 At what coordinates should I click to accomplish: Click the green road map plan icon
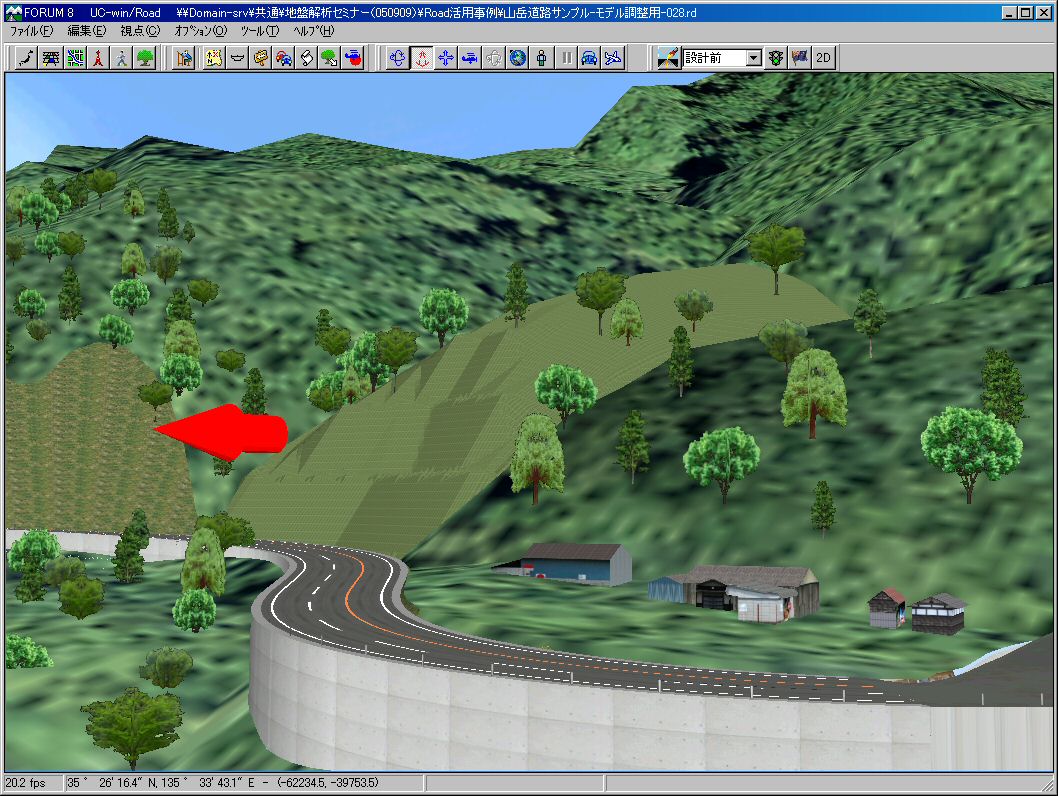(x=75, y=58)
